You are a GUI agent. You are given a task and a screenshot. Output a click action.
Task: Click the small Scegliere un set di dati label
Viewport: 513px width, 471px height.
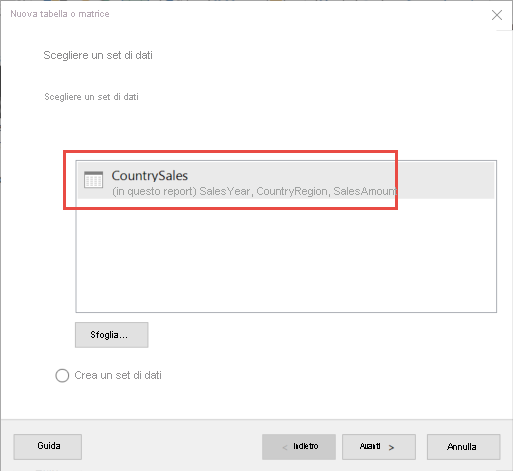click(91, 97)
